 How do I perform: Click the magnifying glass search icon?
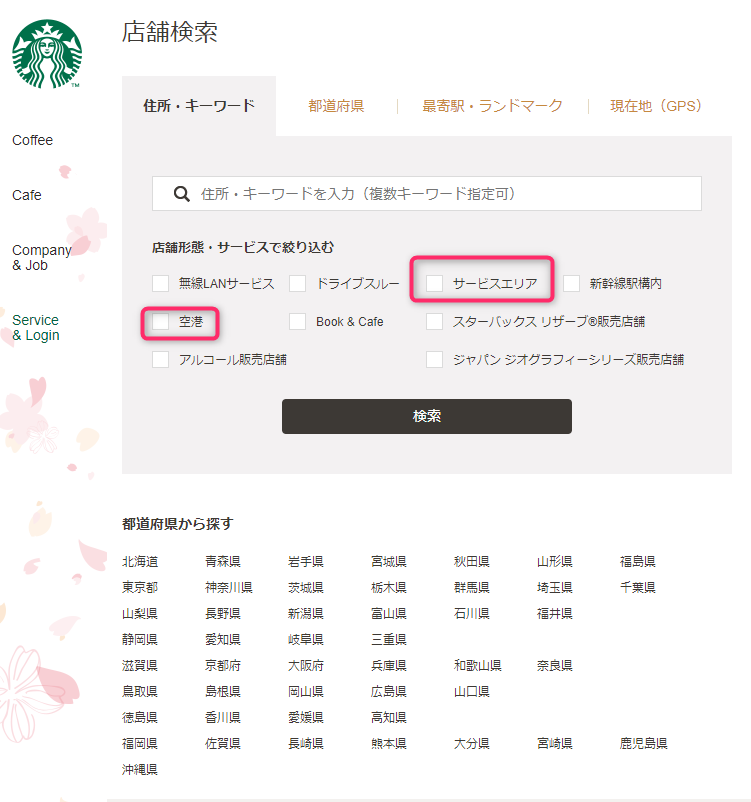click(x=182, y=194)
